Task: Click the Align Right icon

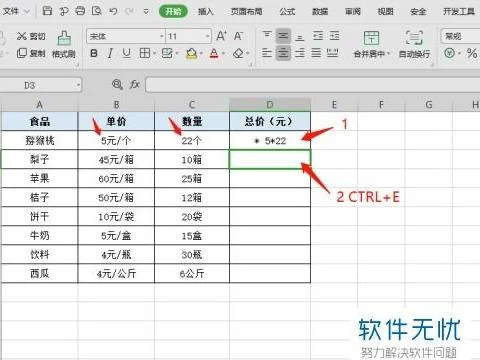Action: pos(300,53)
